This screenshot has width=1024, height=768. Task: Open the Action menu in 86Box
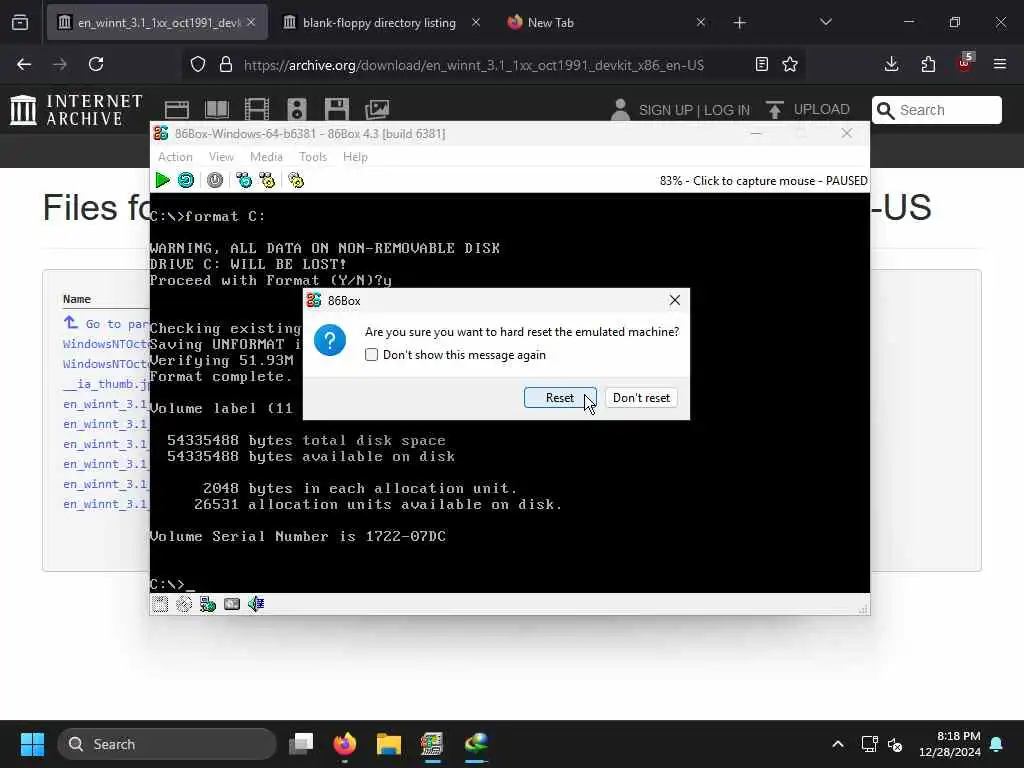coord(175,157)
